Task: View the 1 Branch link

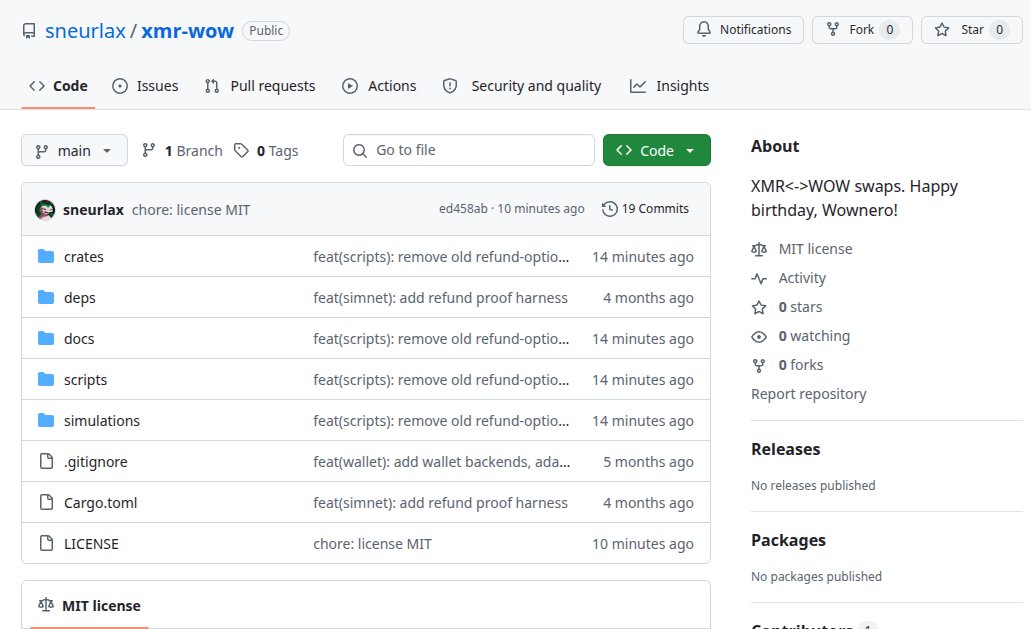Action: (182, 151)
